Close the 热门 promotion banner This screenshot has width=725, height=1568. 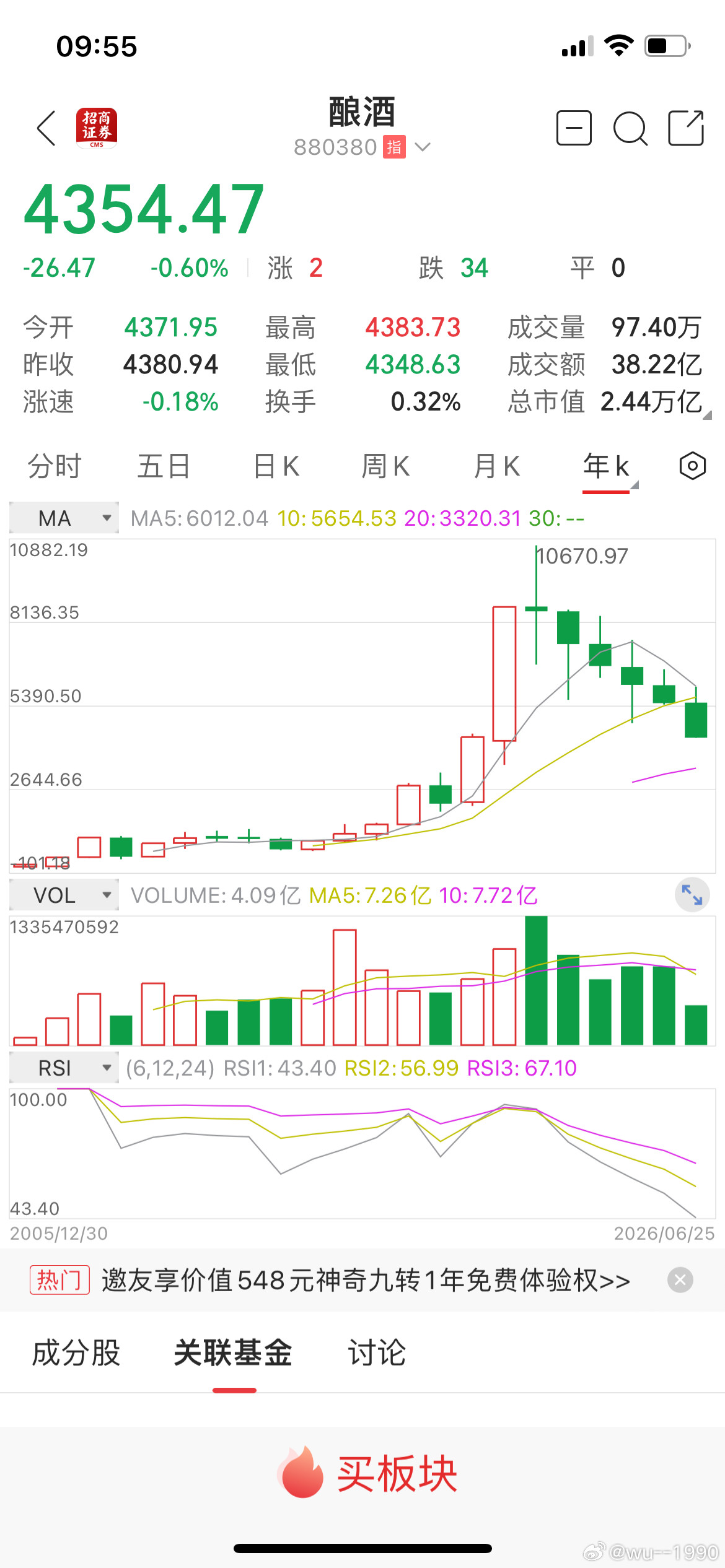[x=680, y=1279]
